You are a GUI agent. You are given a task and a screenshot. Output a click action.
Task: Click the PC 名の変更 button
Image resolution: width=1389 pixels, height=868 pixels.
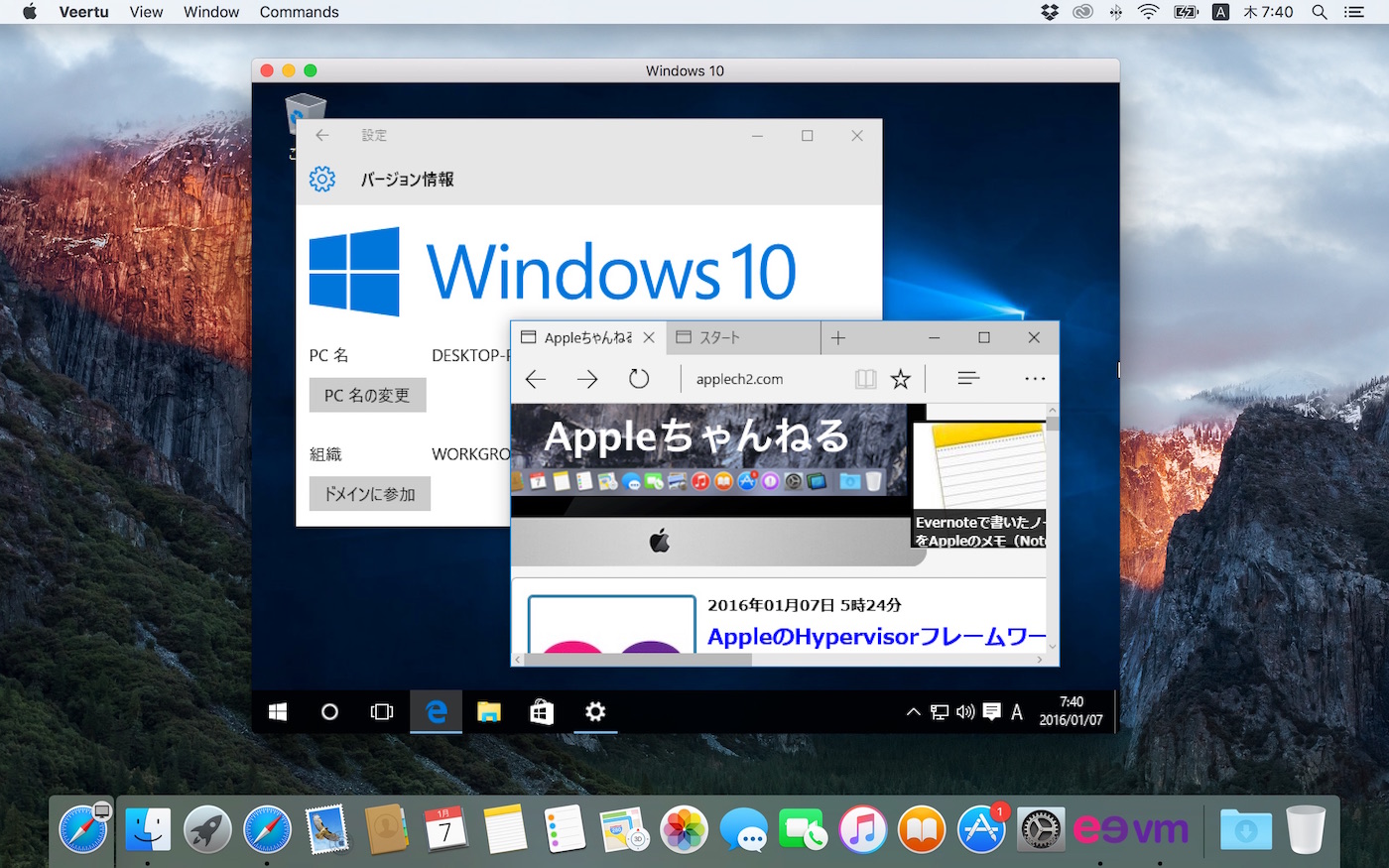(367, 395)
